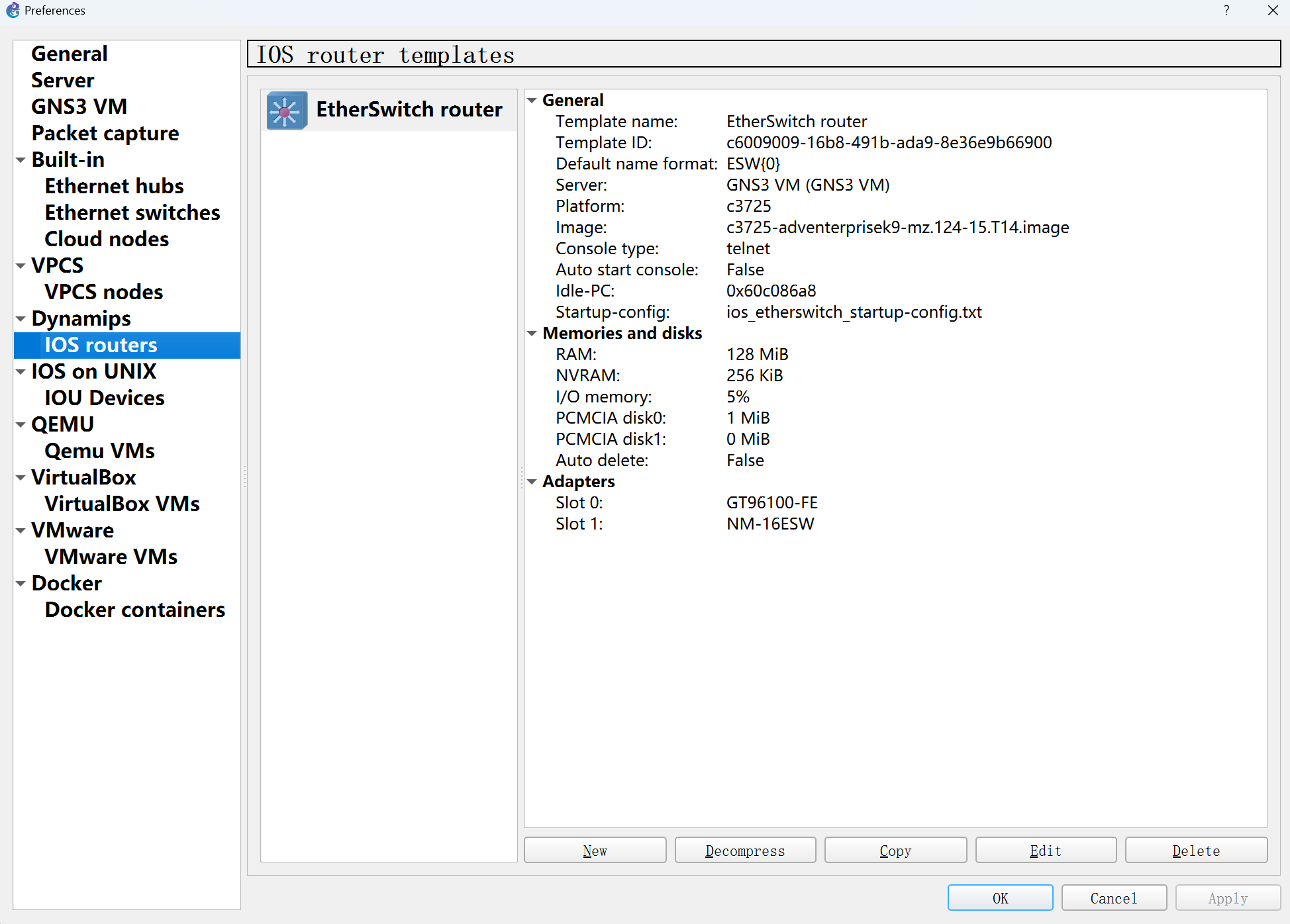Confirm preferences with OK button
Screen dimensions: 1290x924
click(x=1000, y=898)
